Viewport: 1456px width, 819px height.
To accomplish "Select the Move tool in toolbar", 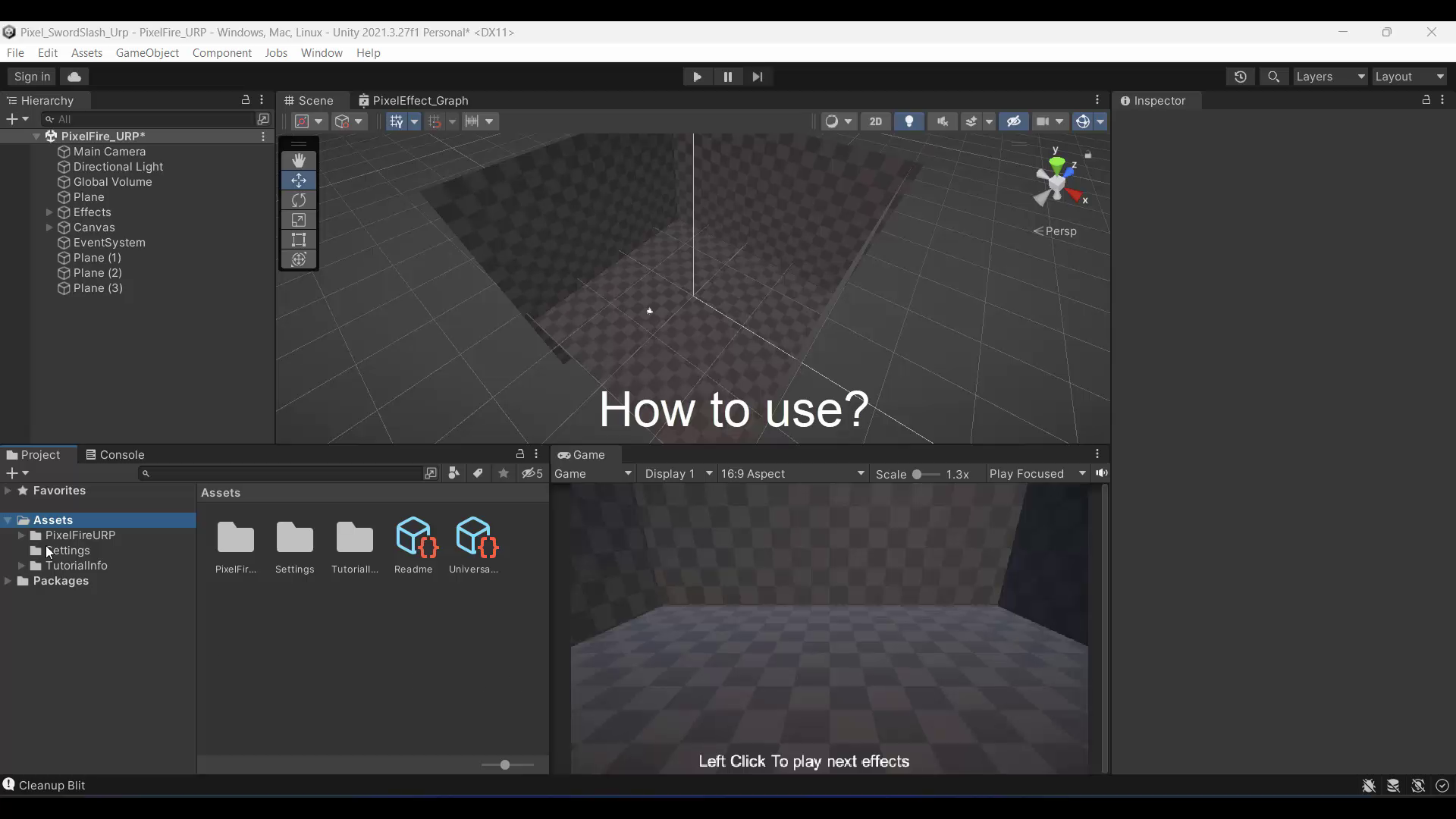I will [298, 180].
